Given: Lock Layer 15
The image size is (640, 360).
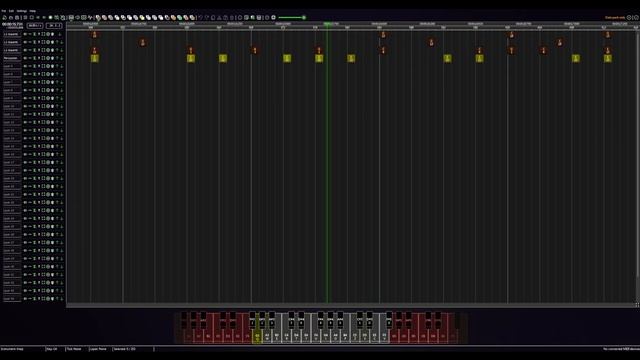Looking at the screenshot, I should tap(35, 146).
